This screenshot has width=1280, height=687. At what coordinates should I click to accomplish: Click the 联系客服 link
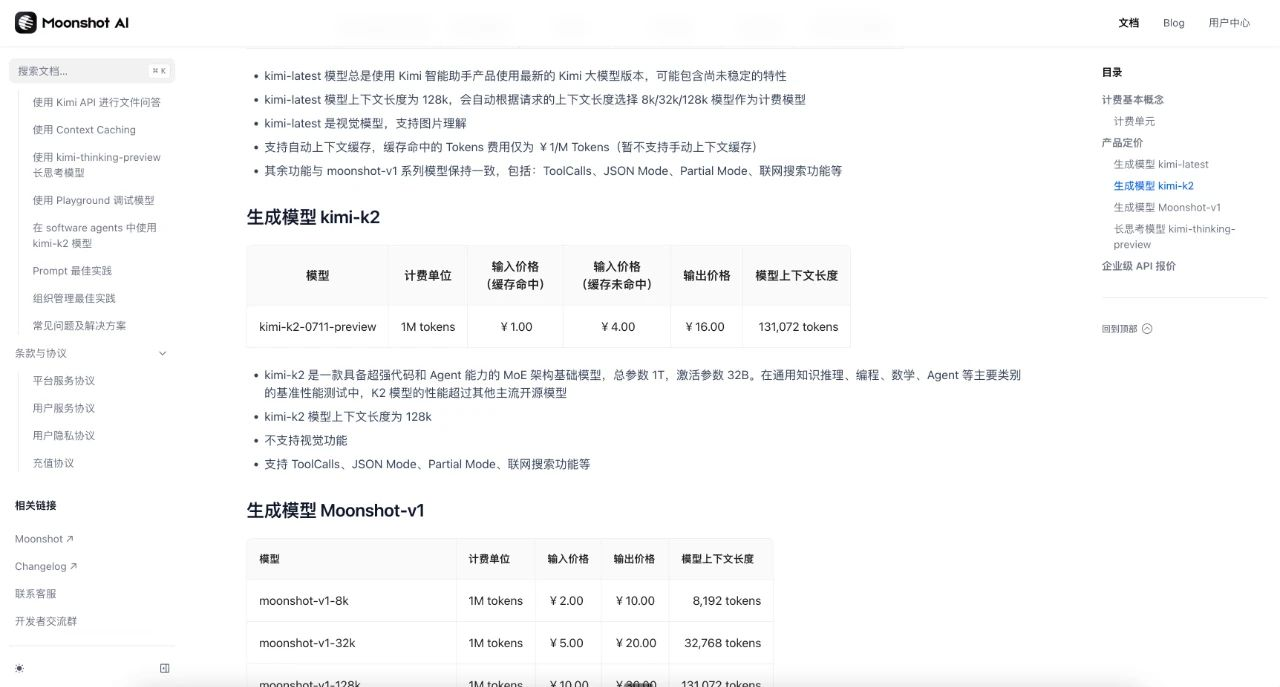coord(36,594)
